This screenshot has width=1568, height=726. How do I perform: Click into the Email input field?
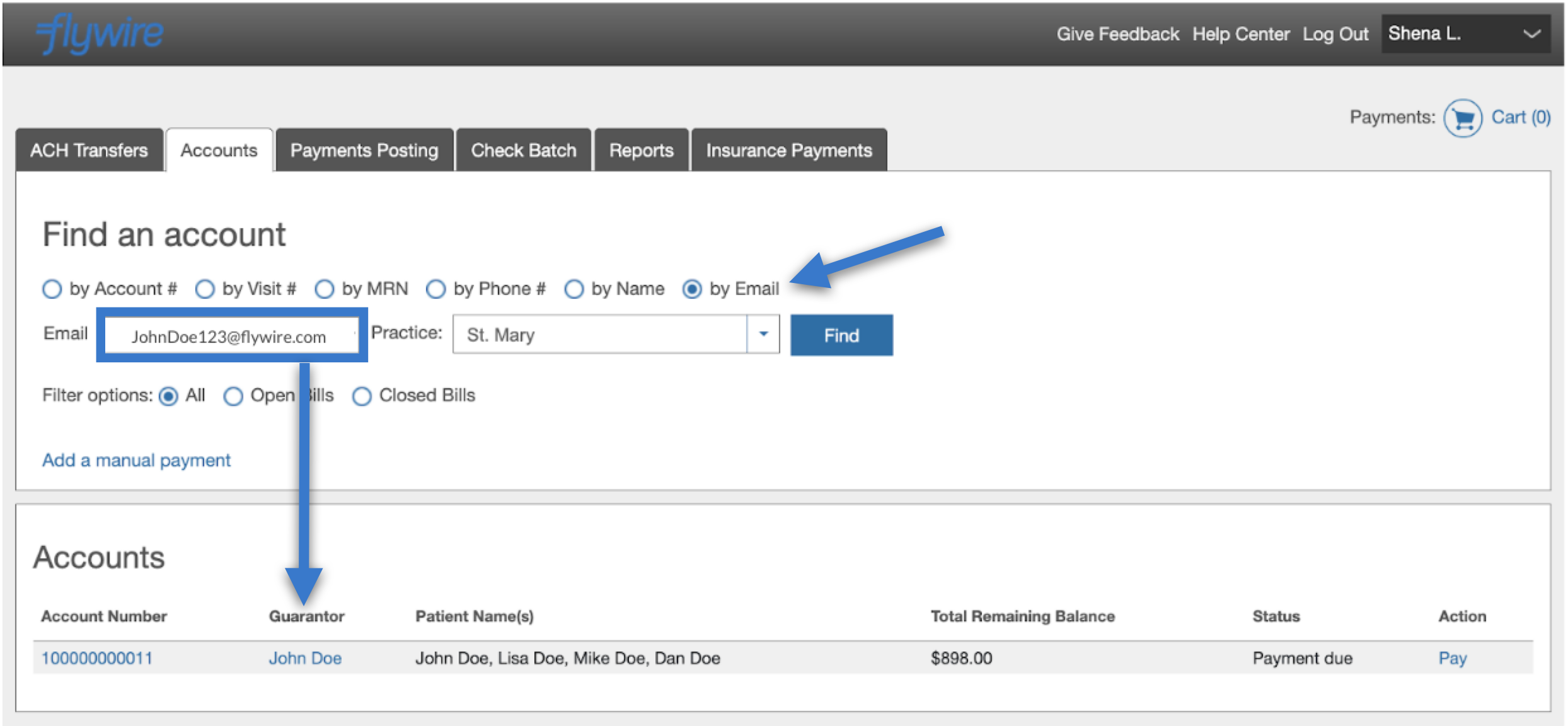point(230,336)
